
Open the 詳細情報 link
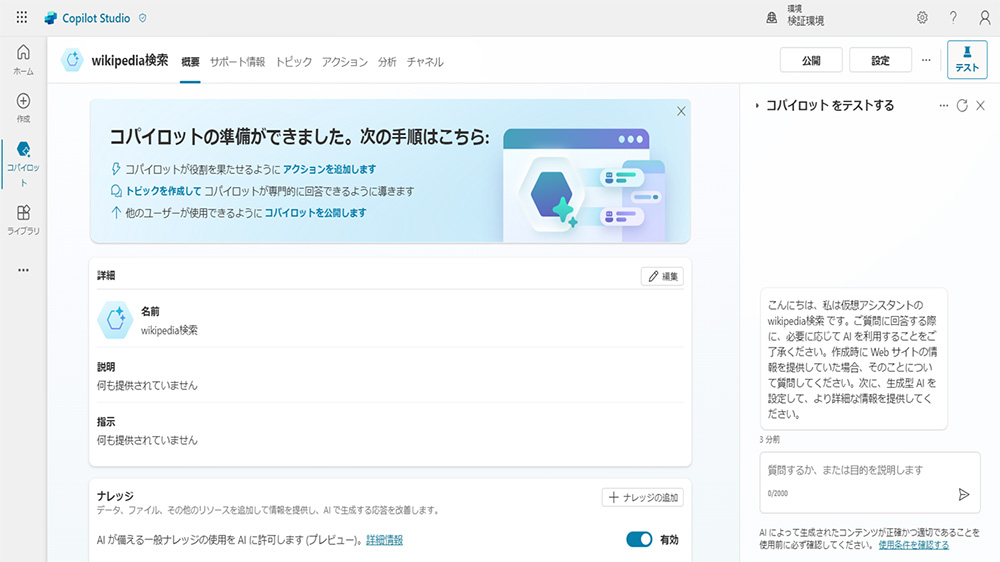pos(384,540)
